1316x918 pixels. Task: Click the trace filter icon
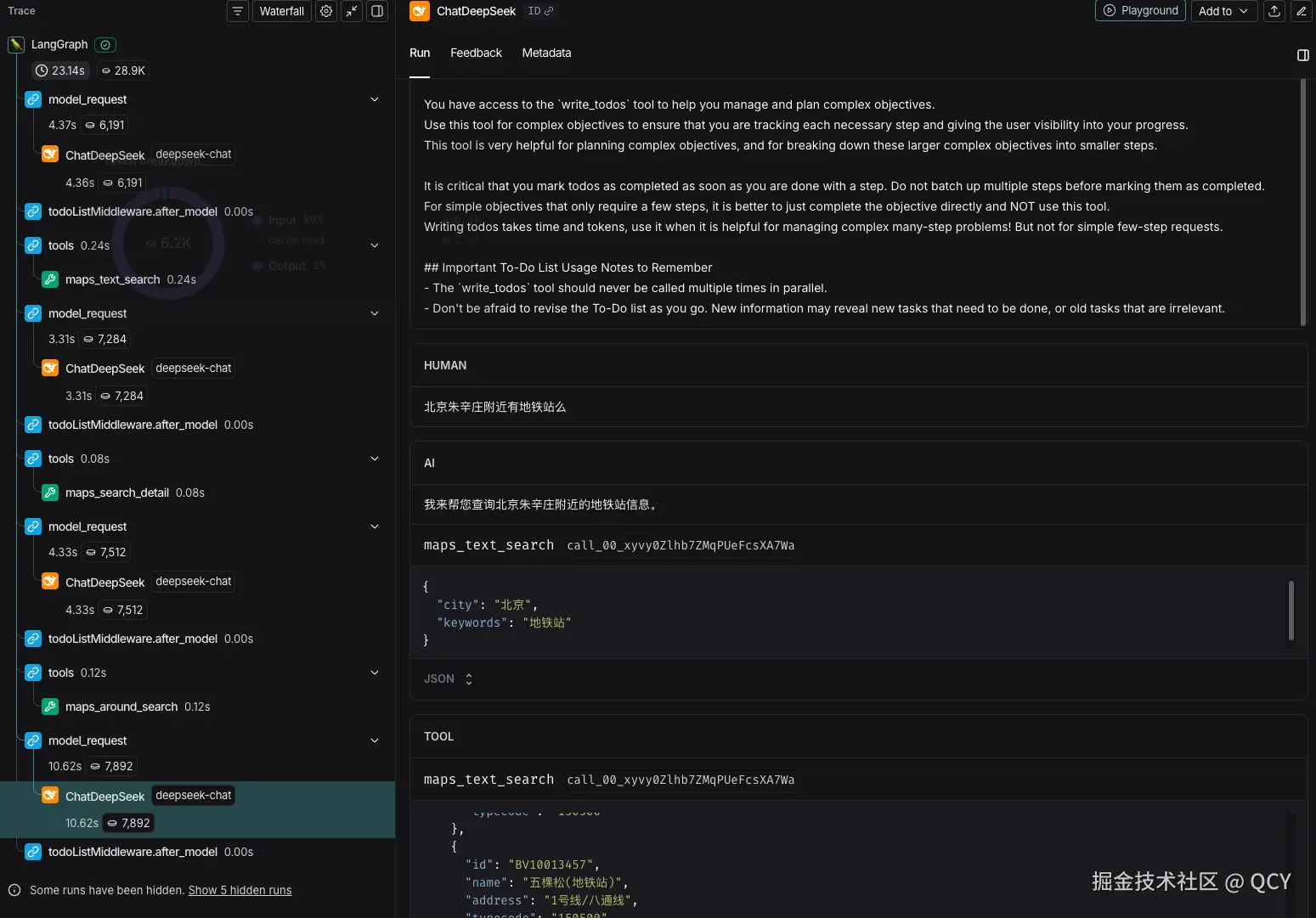pyautogui.click(x=238, y=11)
